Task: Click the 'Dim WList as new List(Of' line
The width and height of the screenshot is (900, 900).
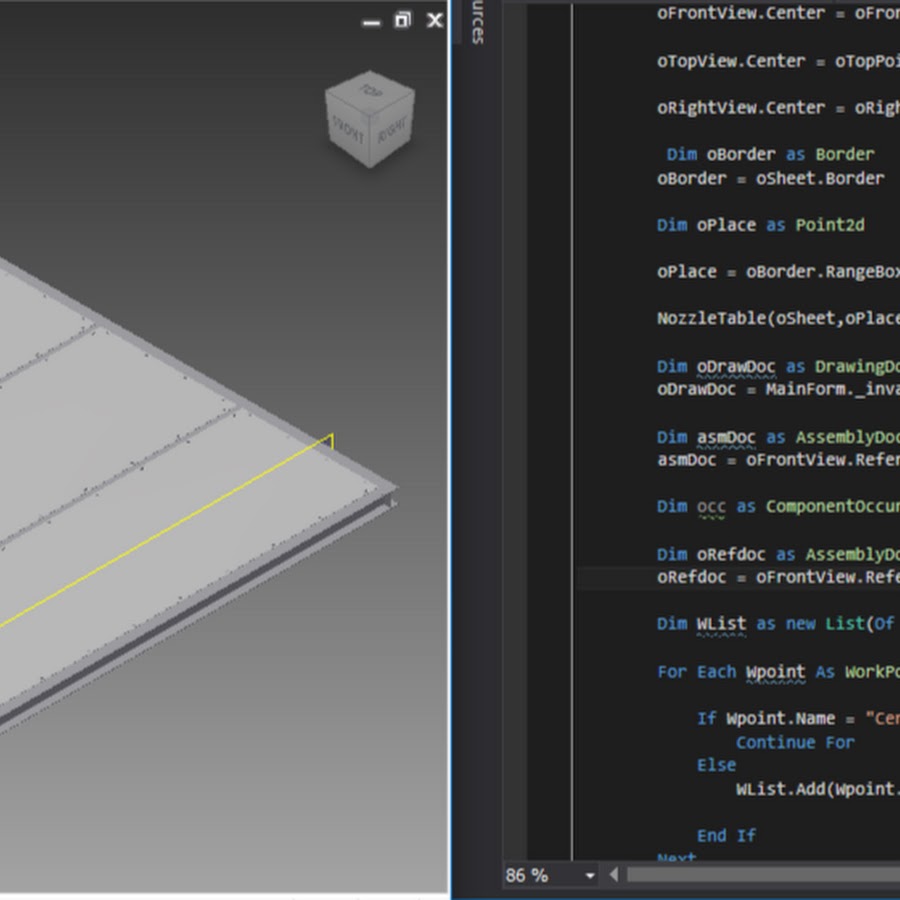Action: pyautogui.click(x=775, y=624)
